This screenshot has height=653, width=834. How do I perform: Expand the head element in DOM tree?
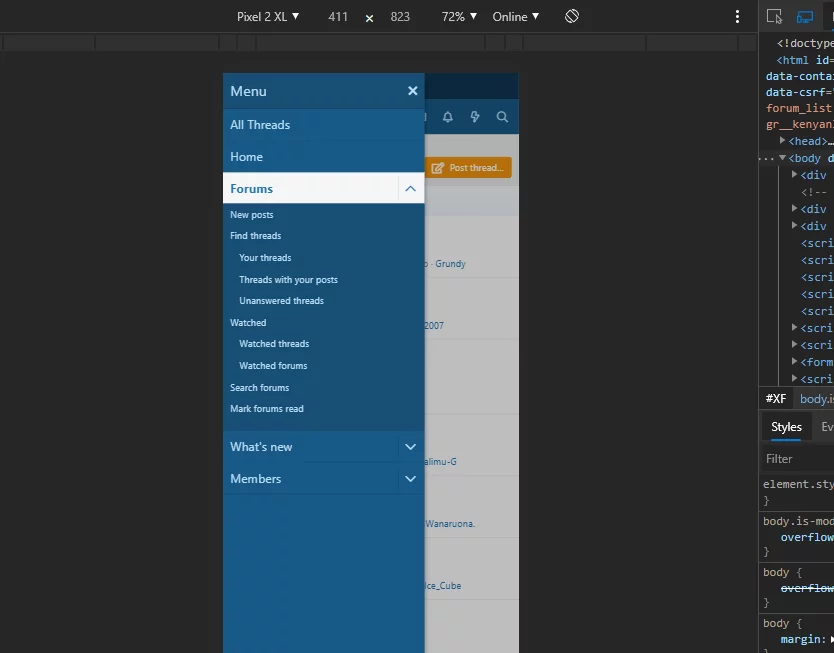[782, 140]
